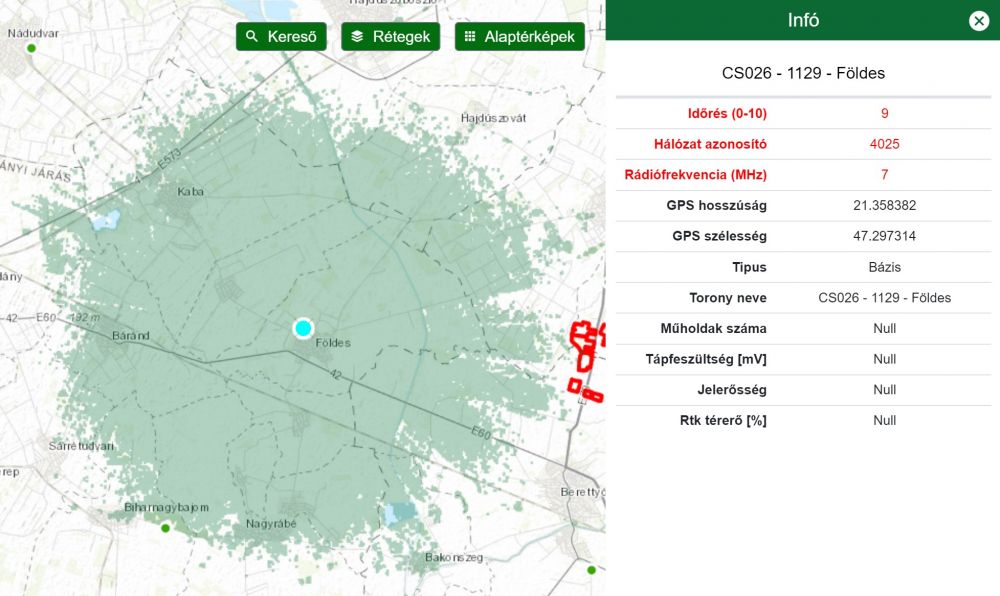Click the 'Rtk térerő [%]' label
The height and width of the screenshot is (596, 1000).
(x=723, y=420)
